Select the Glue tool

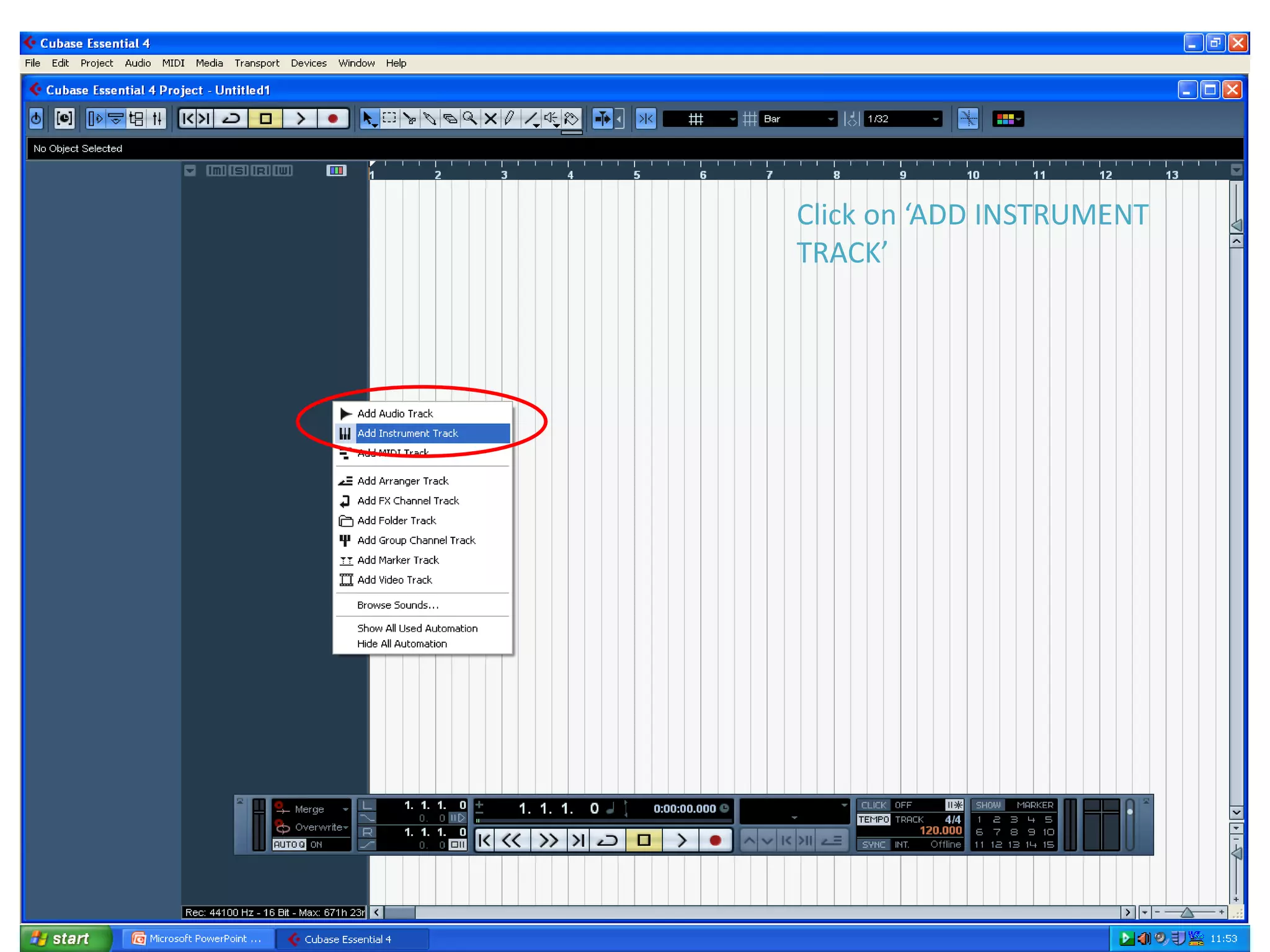[430, 118]
